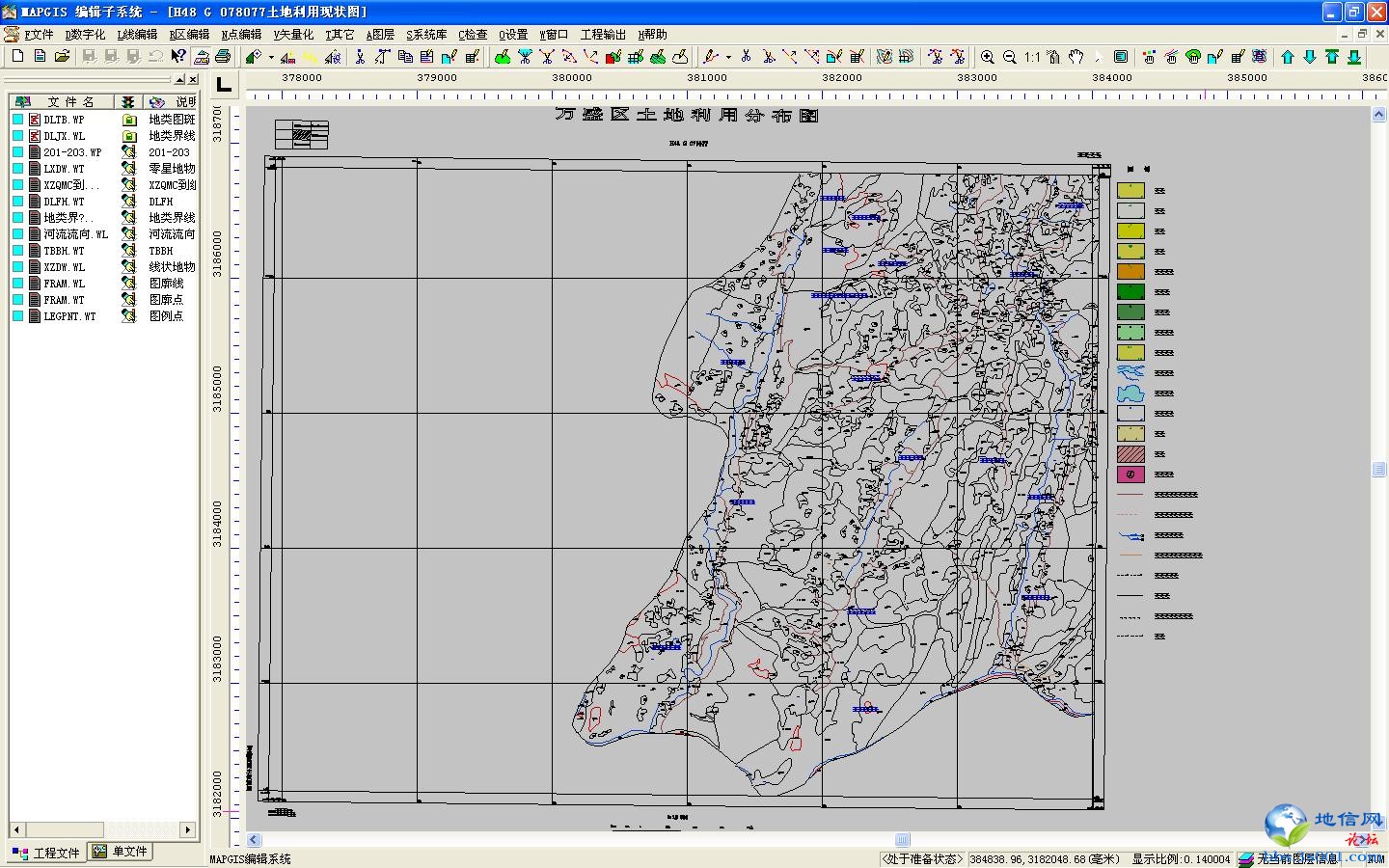Viewport: 1389px width, 868px height.
Task: Click the blue single up arrow icon
Action: (x=1288, y=57)
